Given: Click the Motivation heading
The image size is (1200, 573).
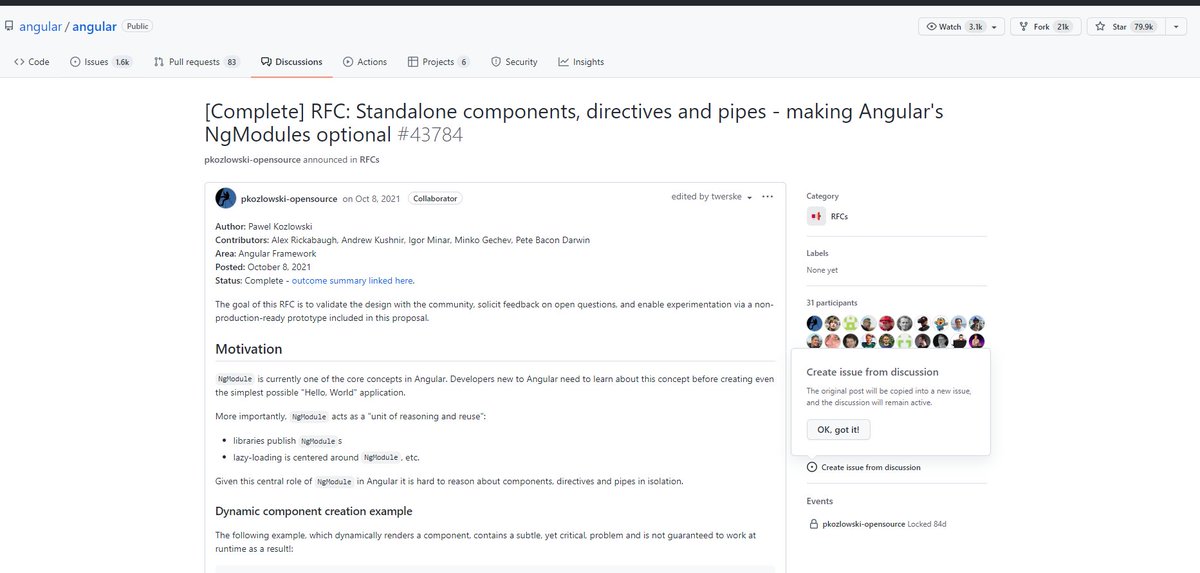Looking at the screenshot, I should click(x=249, y=349).
